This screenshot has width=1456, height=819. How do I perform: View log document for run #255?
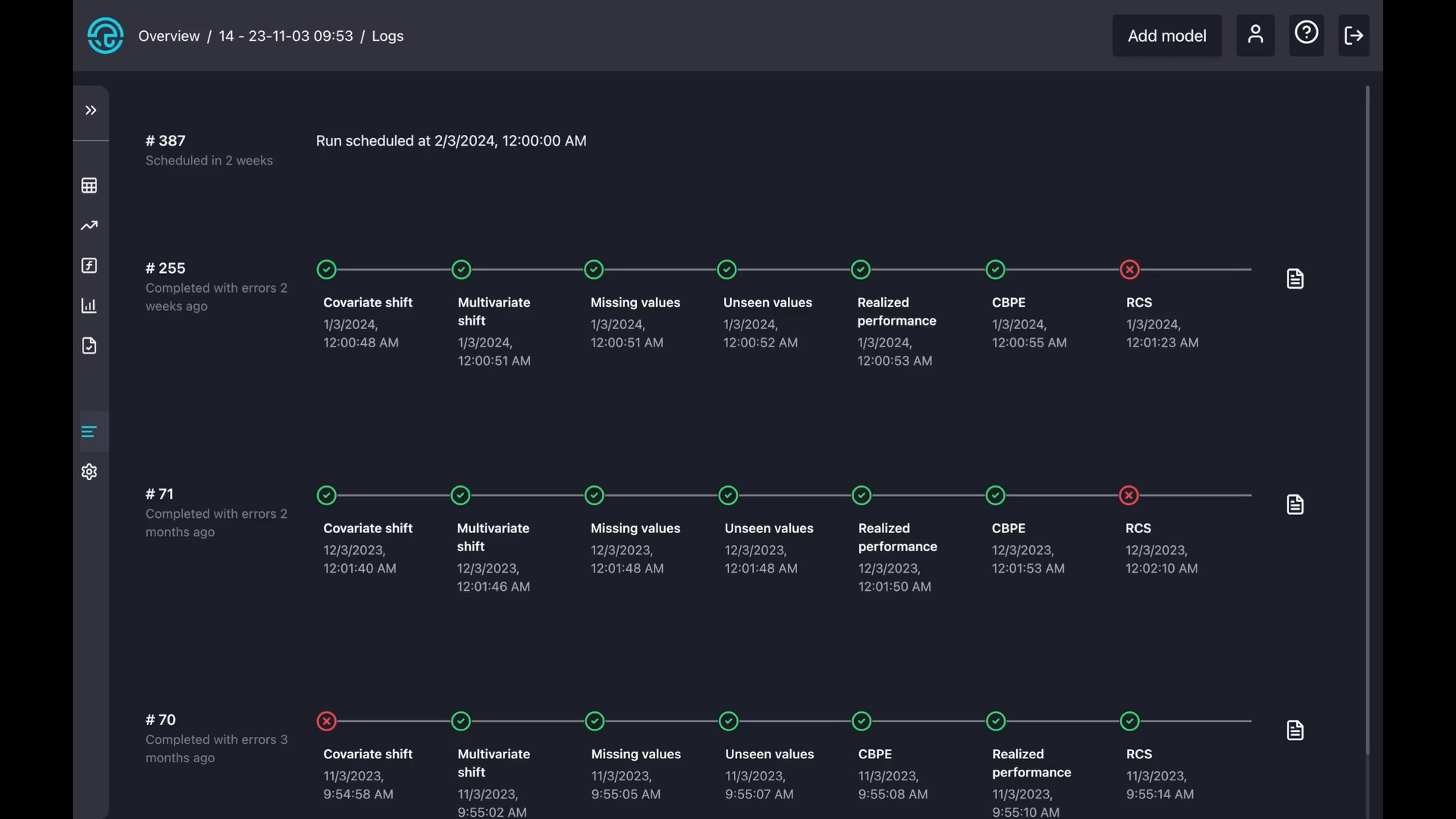coord(1295,279)
